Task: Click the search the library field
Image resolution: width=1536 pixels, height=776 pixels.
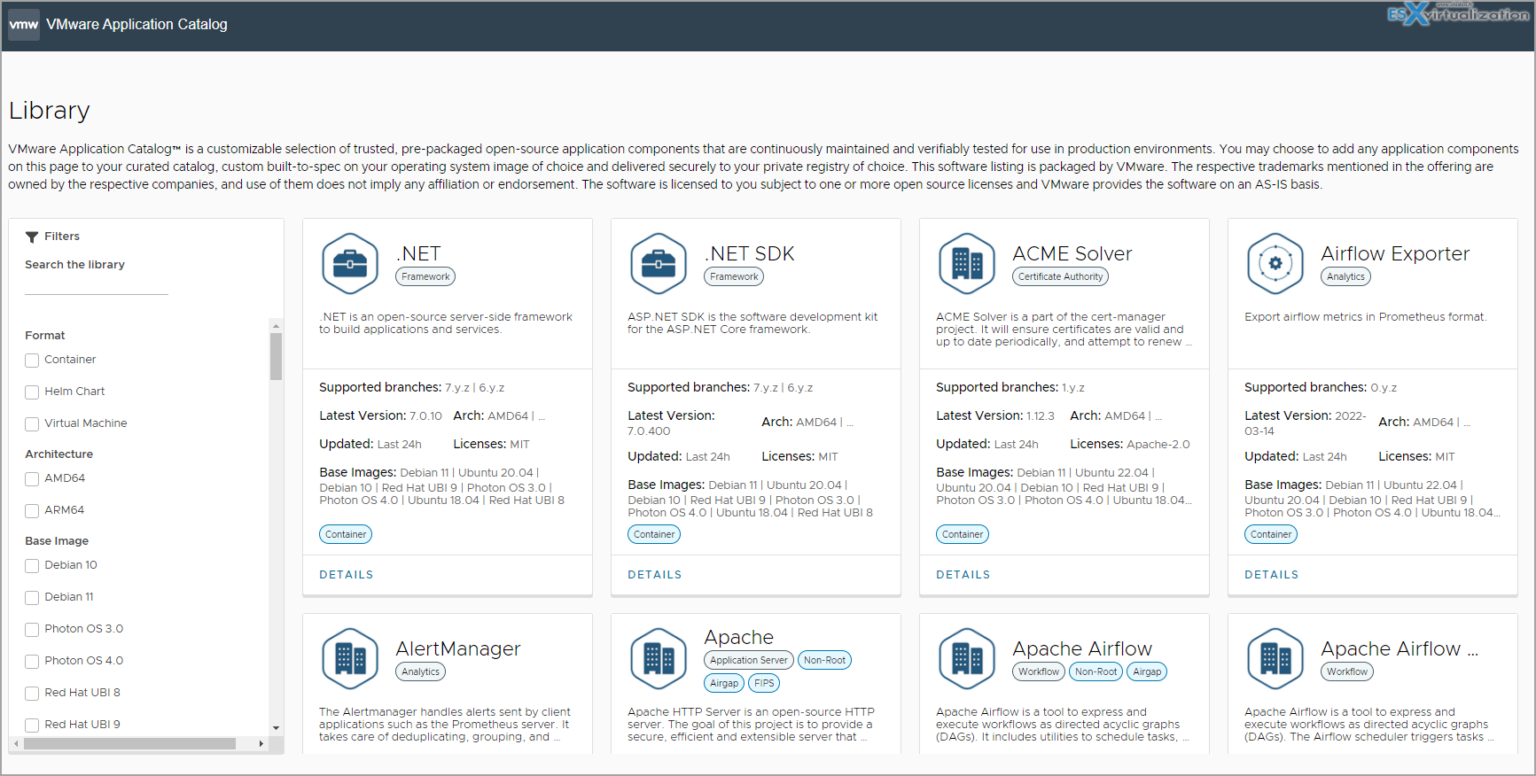Action: pos(95,290)
